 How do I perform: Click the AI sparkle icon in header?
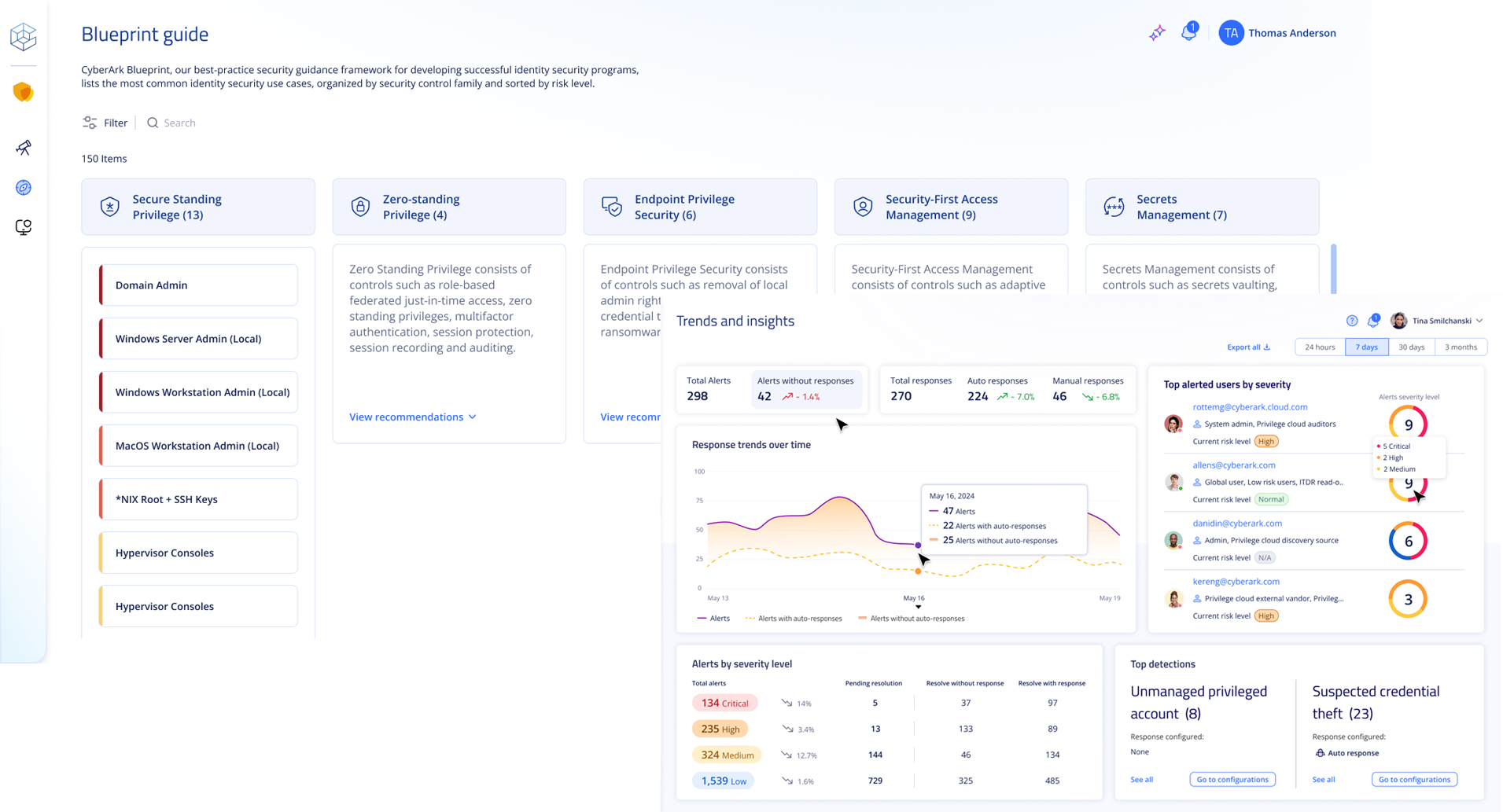1157,33
